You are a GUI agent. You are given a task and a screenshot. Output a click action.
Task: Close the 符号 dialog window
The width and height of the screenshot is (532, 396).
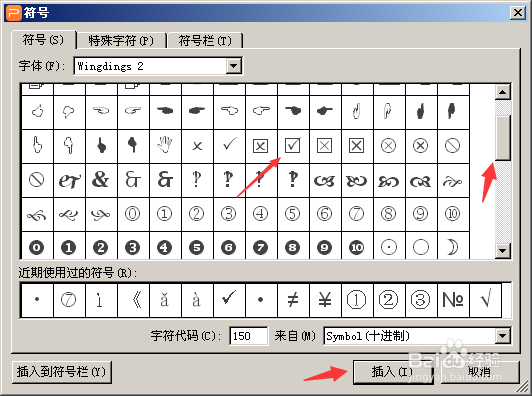(x=518, y=13)
